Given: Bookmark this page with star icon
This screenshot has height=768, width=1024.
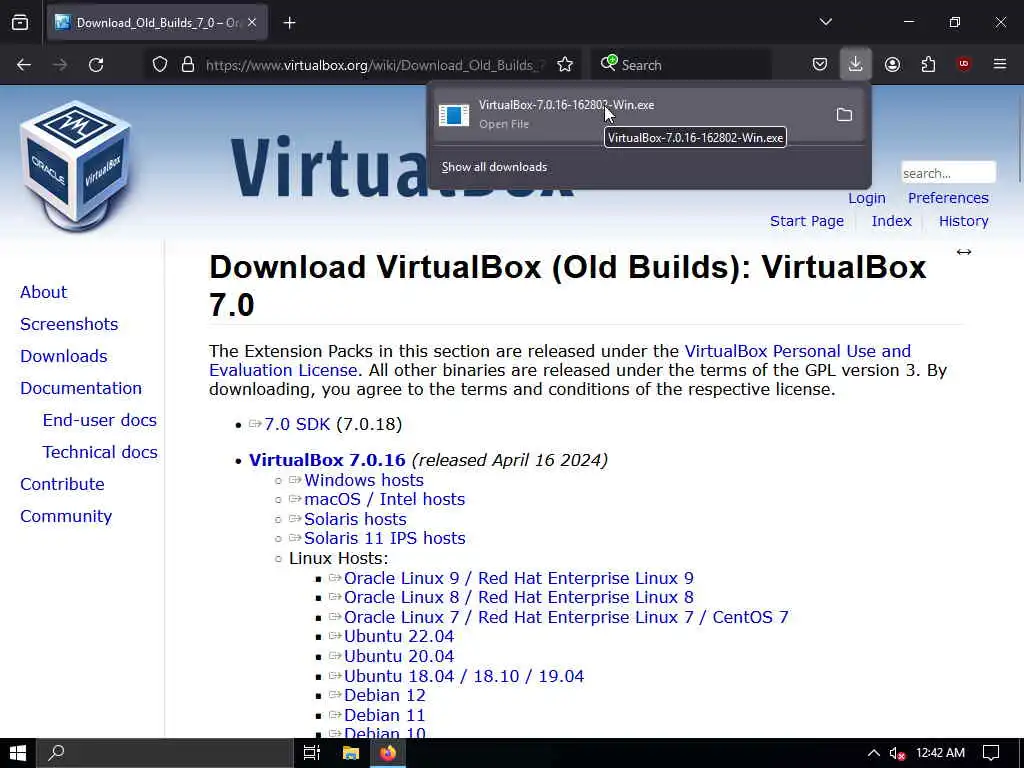Looking at the screenshot, I should coord(565,65).
